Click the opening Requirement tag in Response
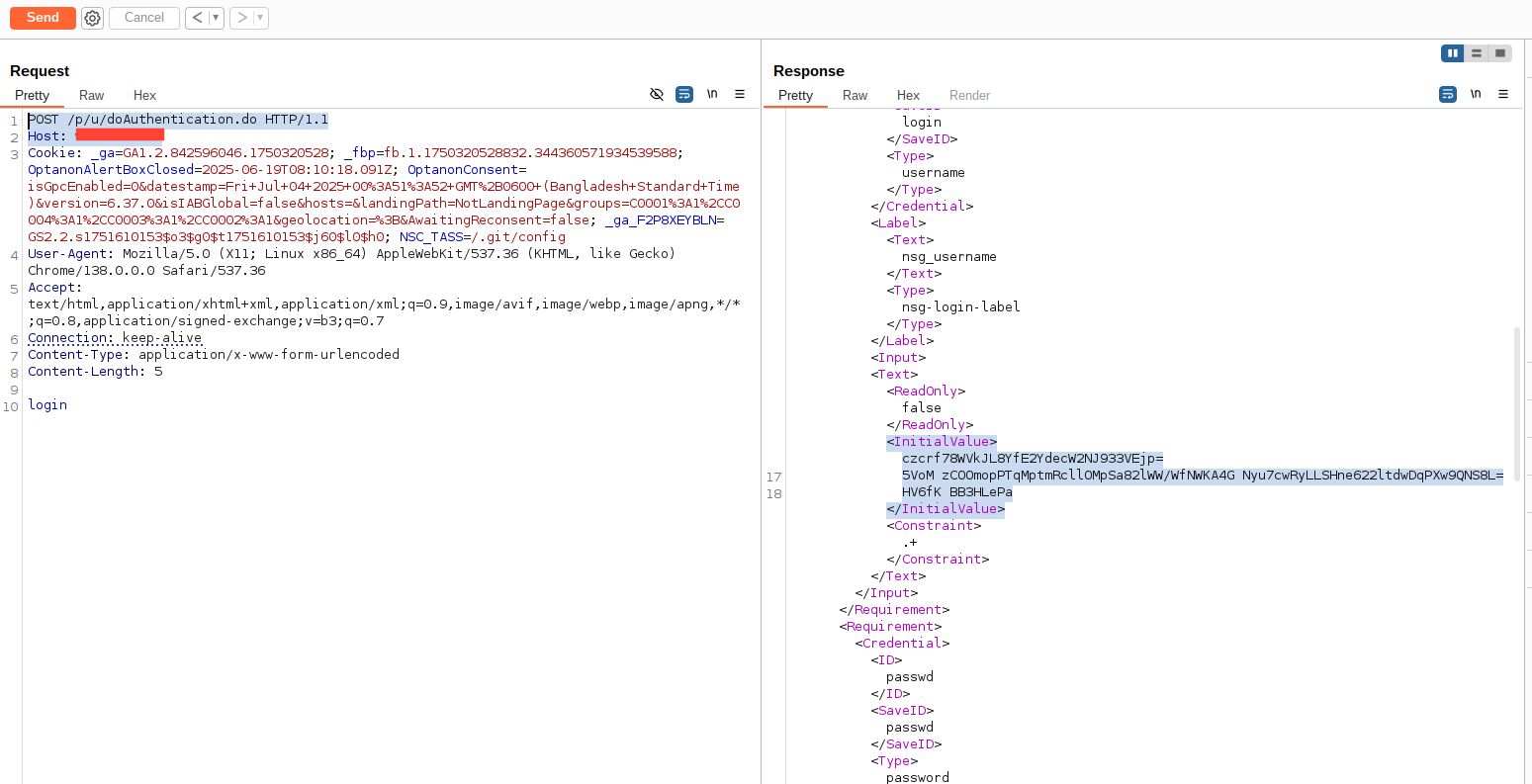The height and width of the screenshot is (784, 1532). (x=890, y=627)
